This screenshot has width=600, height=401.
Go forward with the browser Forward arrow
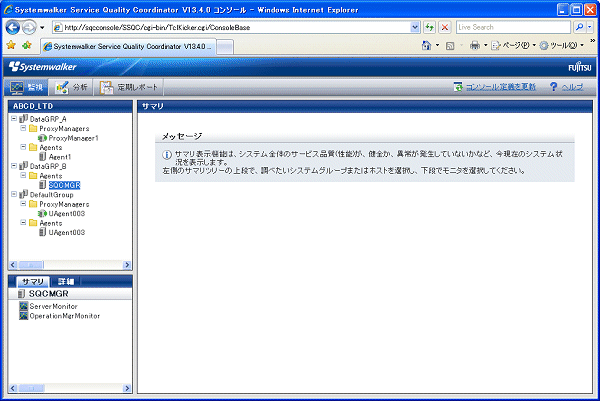[x=29, y=28]
